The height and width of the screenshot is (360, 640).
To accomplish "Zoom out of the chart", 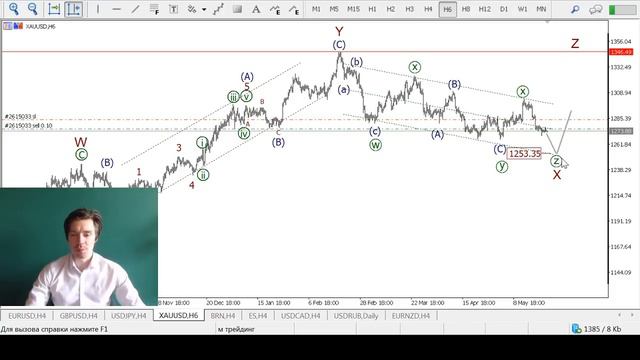I will [x=33, y=9].
